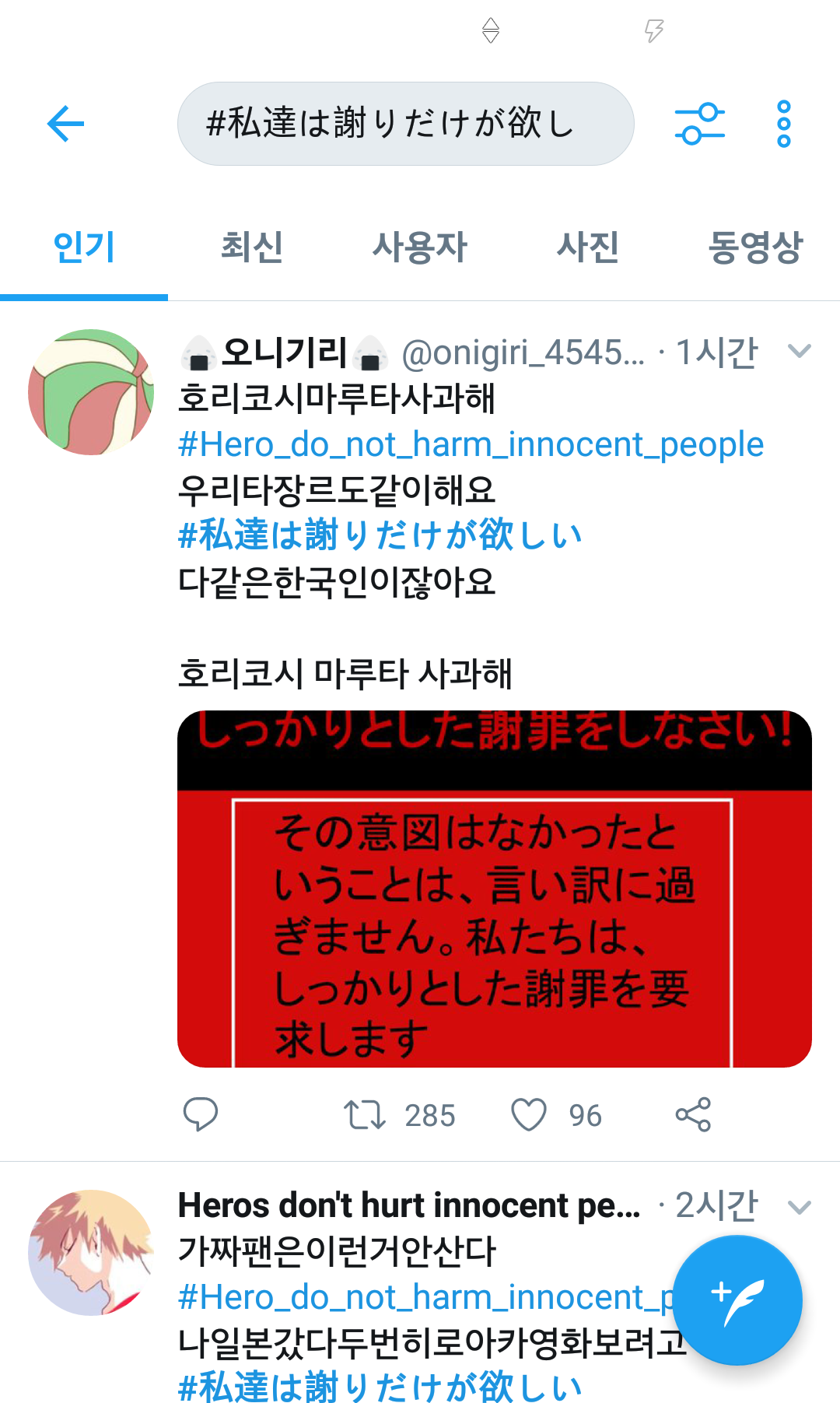Screen dimensions: 840x1403
Task: Open the #私達は謝りだけが欲しい hashtag in the first tweet
Action: [x=380, y=535]
